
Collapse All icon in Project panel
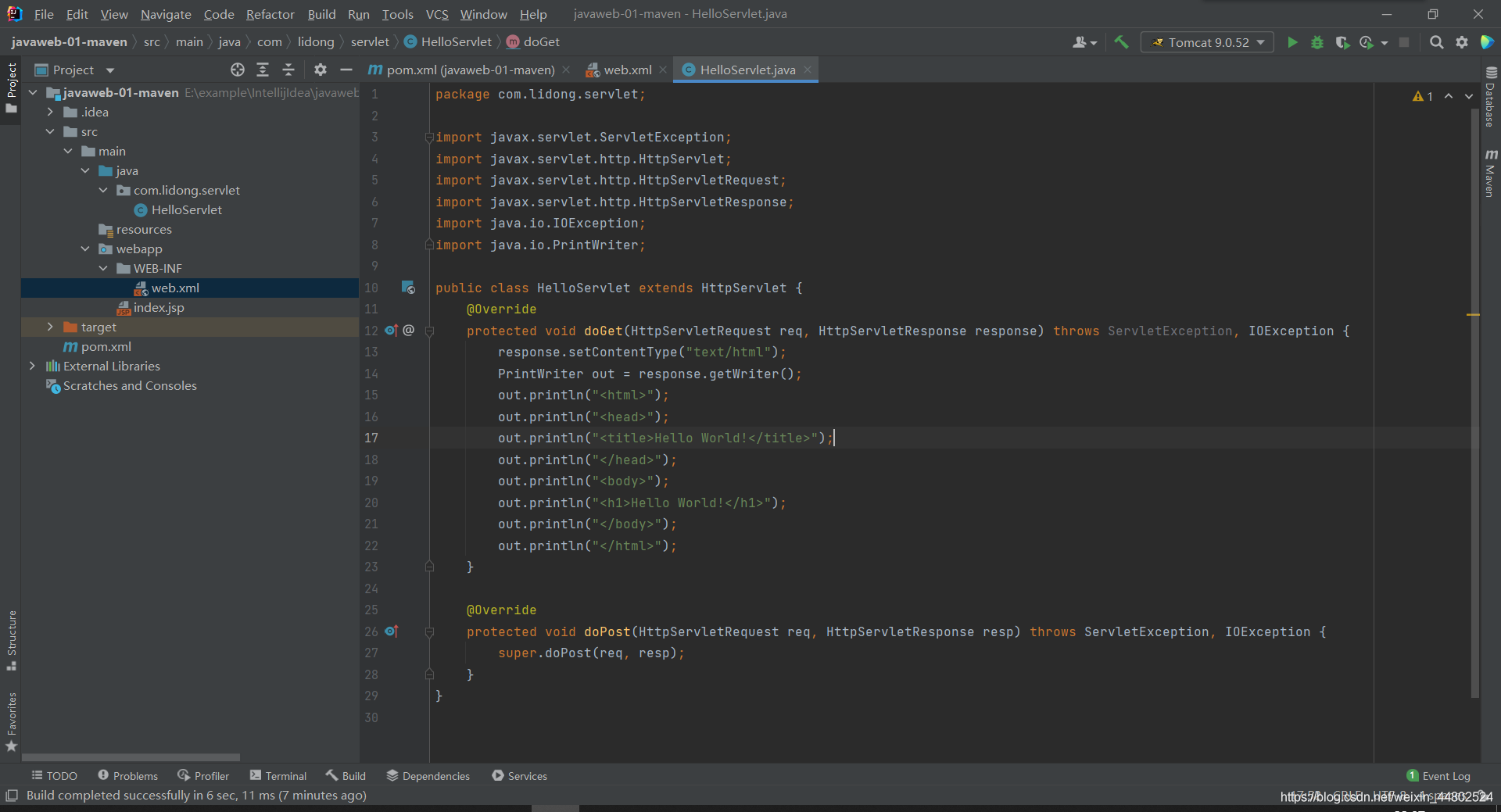(288, 70)
